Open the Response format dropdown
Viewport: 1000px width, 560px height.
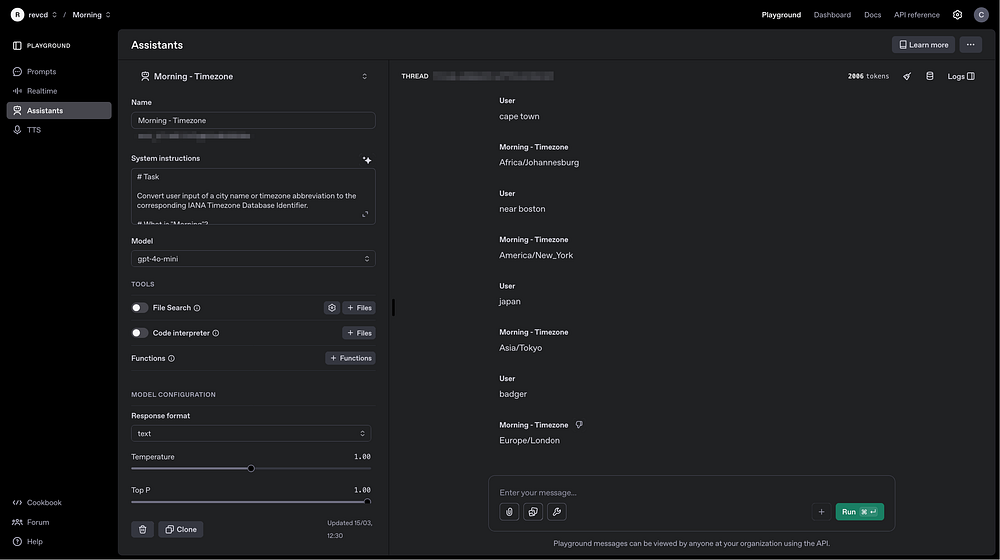pos(251,434)
